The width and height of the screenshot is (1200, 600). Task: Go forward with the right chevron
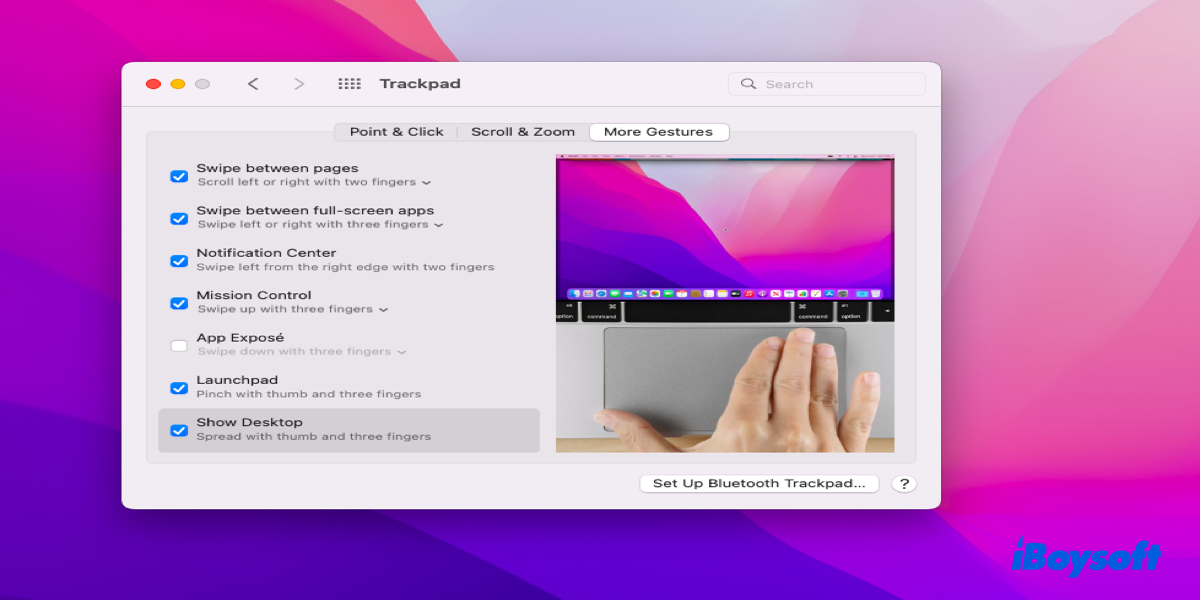pos(299,84)
